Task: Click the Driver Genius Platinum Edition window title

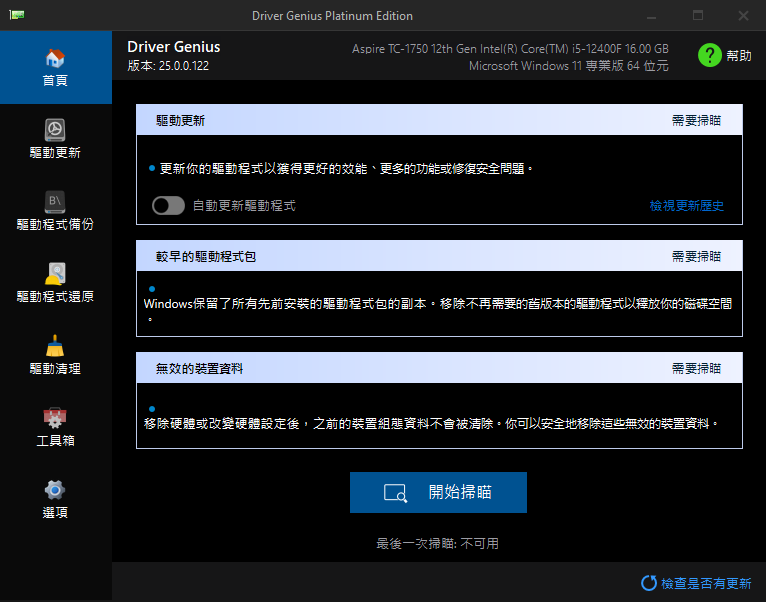Action: coord(332,16)
